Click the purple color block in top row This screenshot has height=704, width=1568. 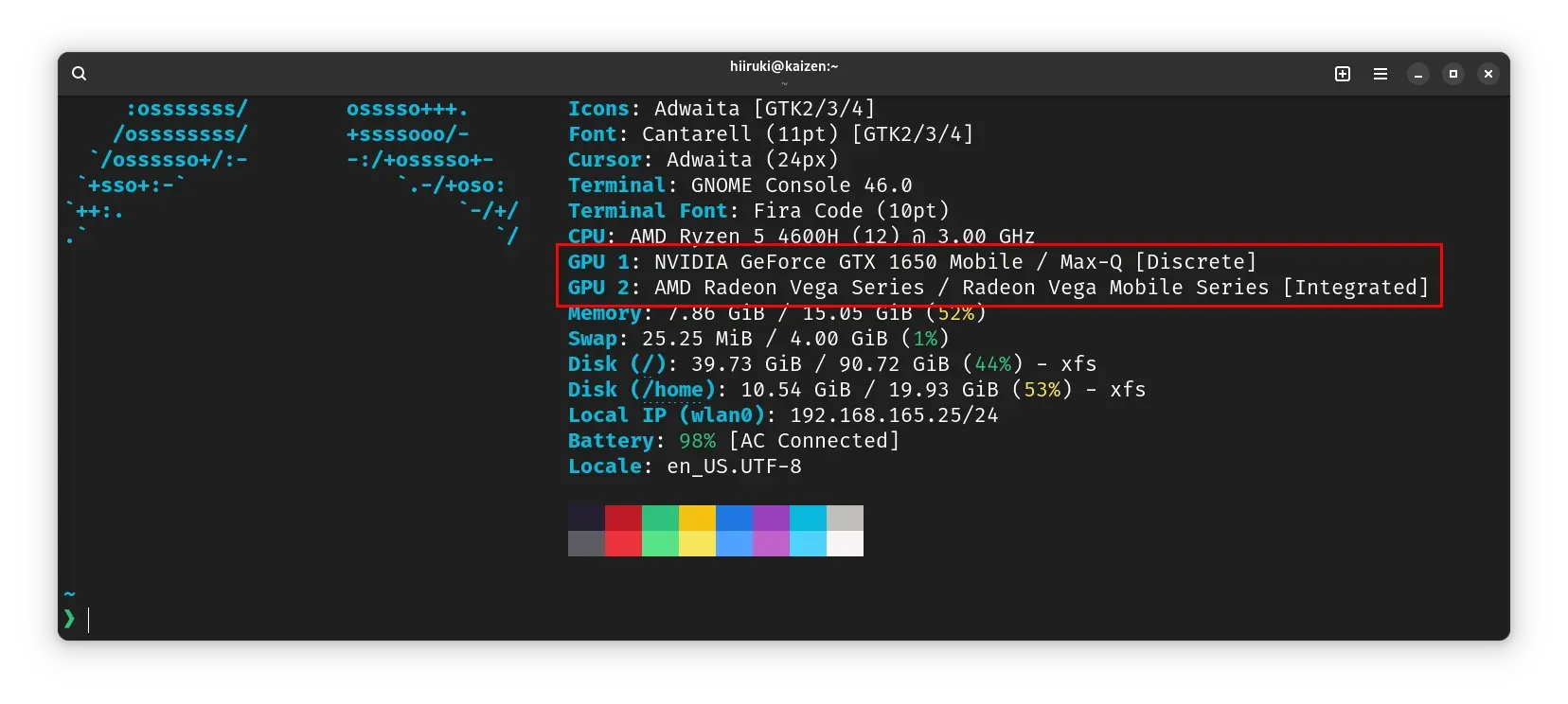click(771, 518)
